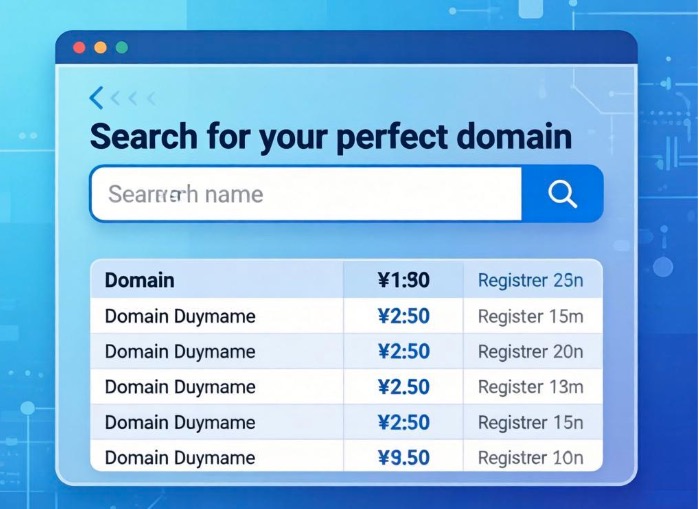Screen dimensions: 699x509
Task: Click the ¥1:90 price in header row
Action: [403, 281]
